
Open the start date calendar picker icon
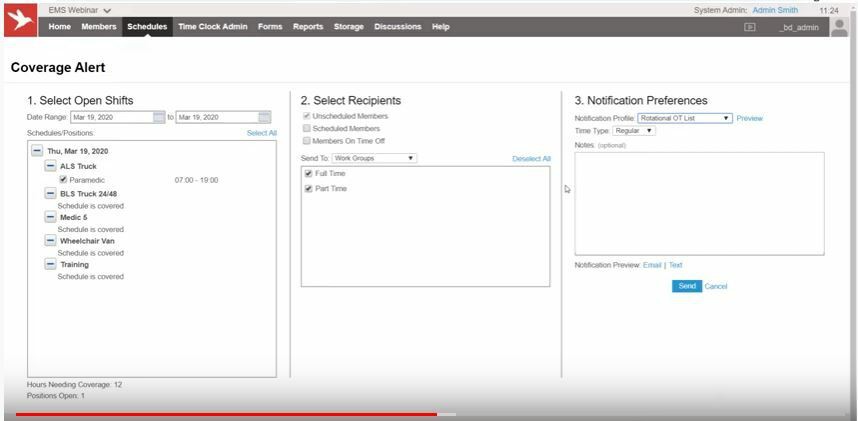159,117
